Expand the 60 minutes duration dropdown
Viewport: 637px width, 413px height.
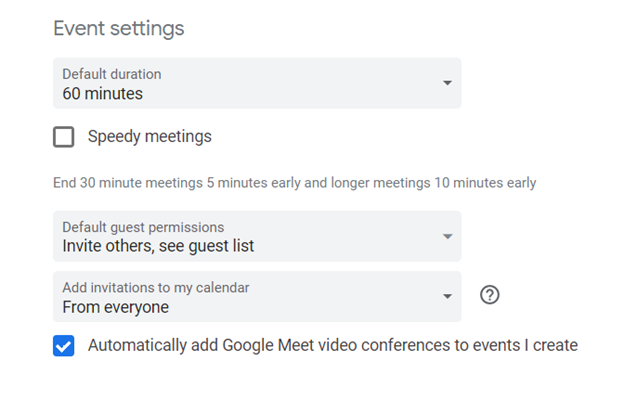pyautogui.click(x=257, y=83)
